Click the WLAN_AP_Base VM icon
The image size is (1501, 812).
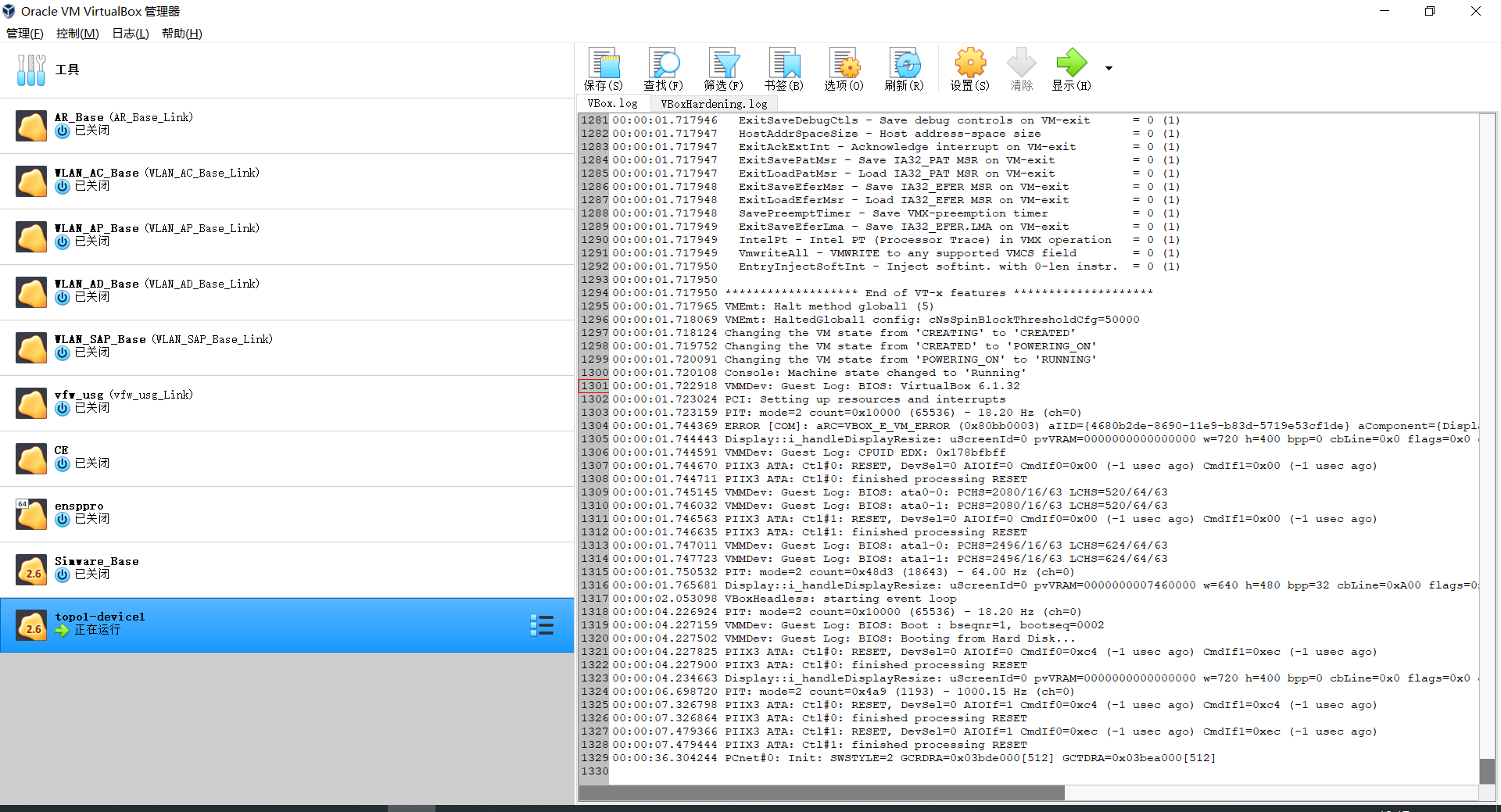pos(31,236)
